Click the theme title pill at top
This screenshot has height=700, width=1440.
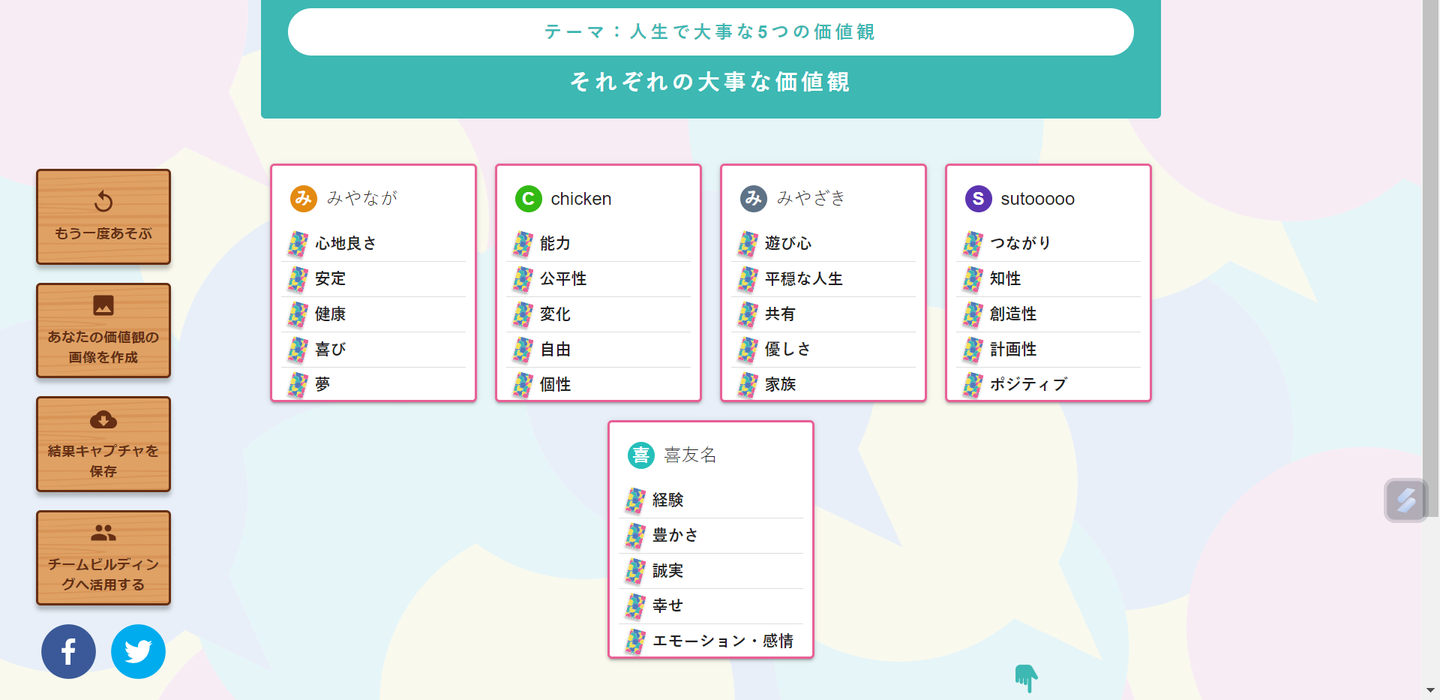pos(710,32)
